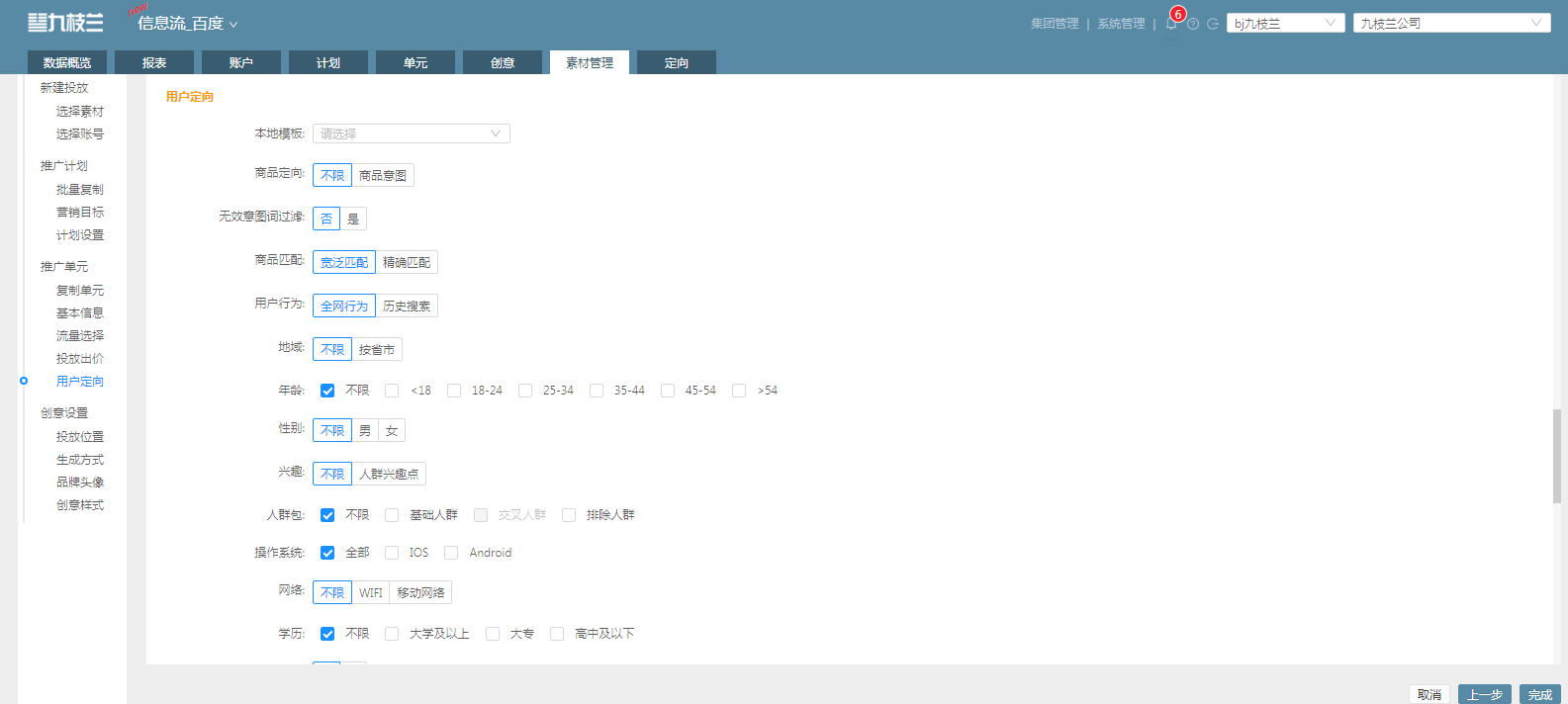
Task: Select 按省市 for 地域
Action: click(377, 349)
